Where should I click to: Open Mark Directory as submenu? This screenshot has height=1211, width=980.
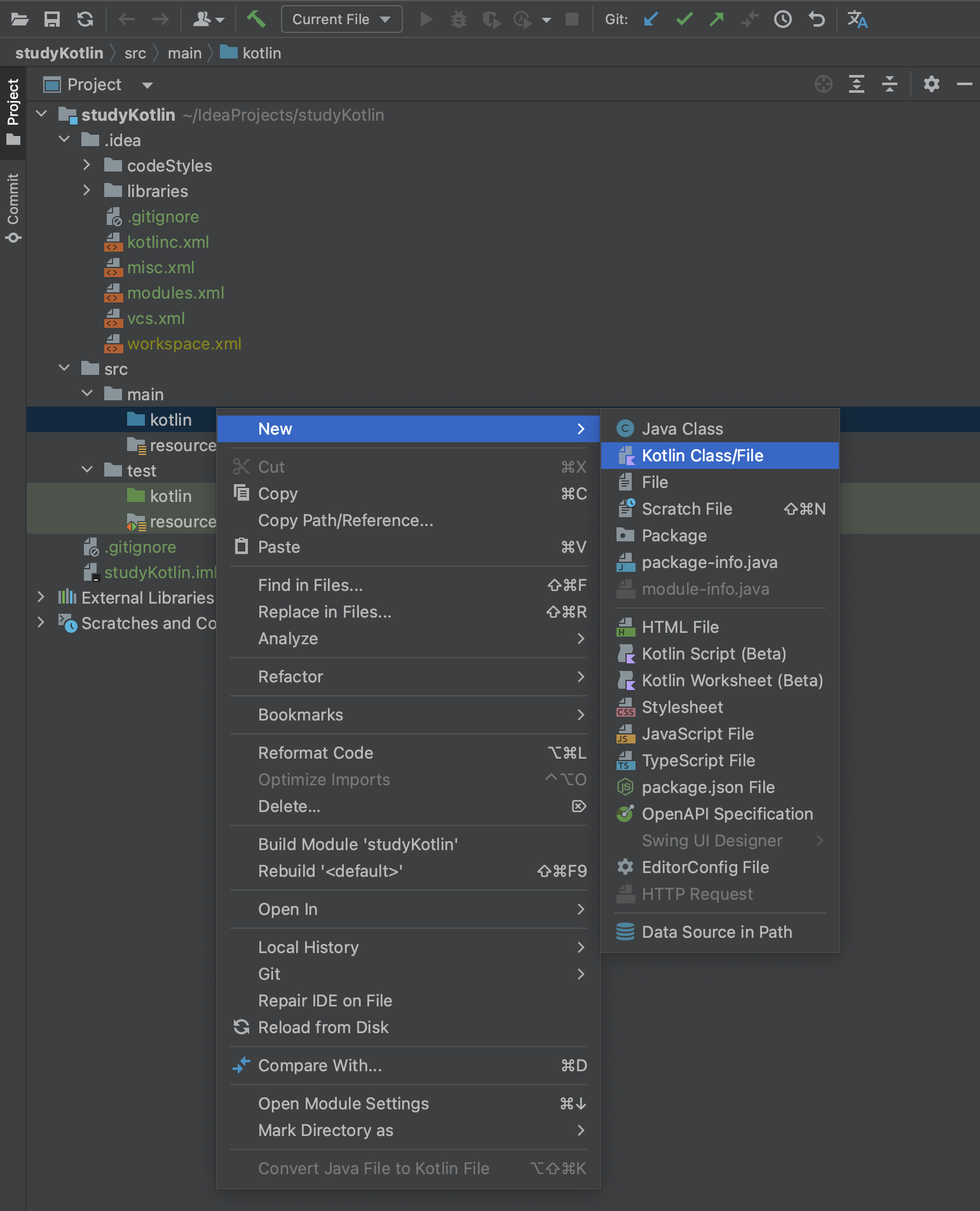tap(409, 1130)
